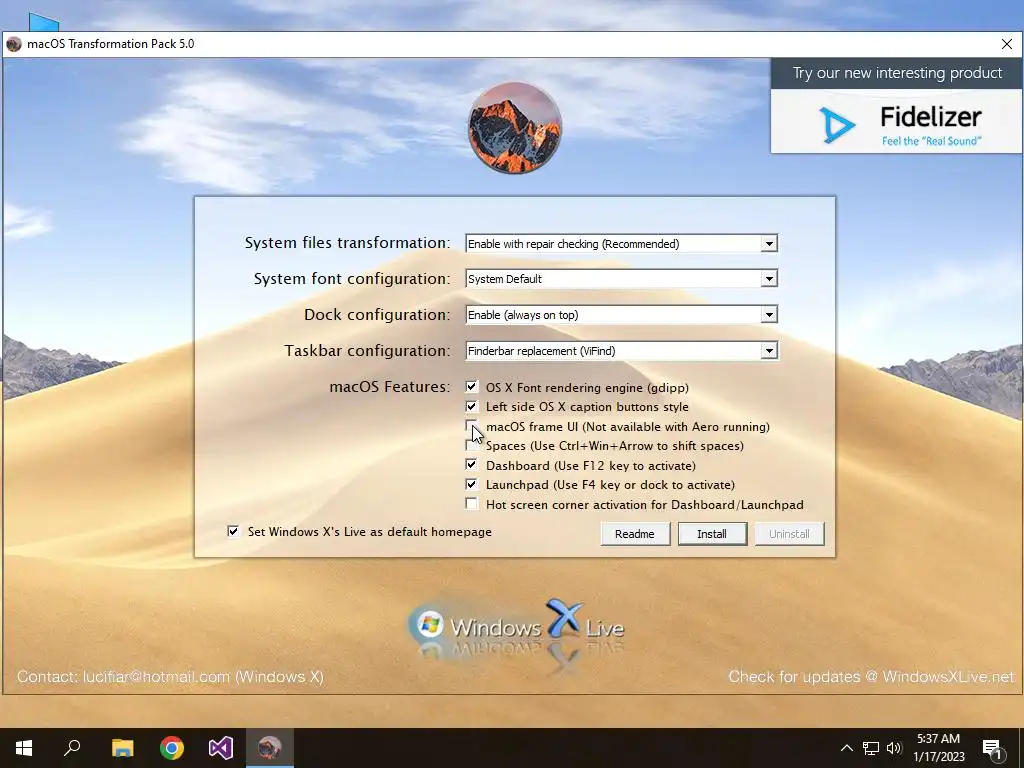Click 'Enable (always on top)' dock combo box
This screenshot has width=1024, height=768.
coord(621,315)
